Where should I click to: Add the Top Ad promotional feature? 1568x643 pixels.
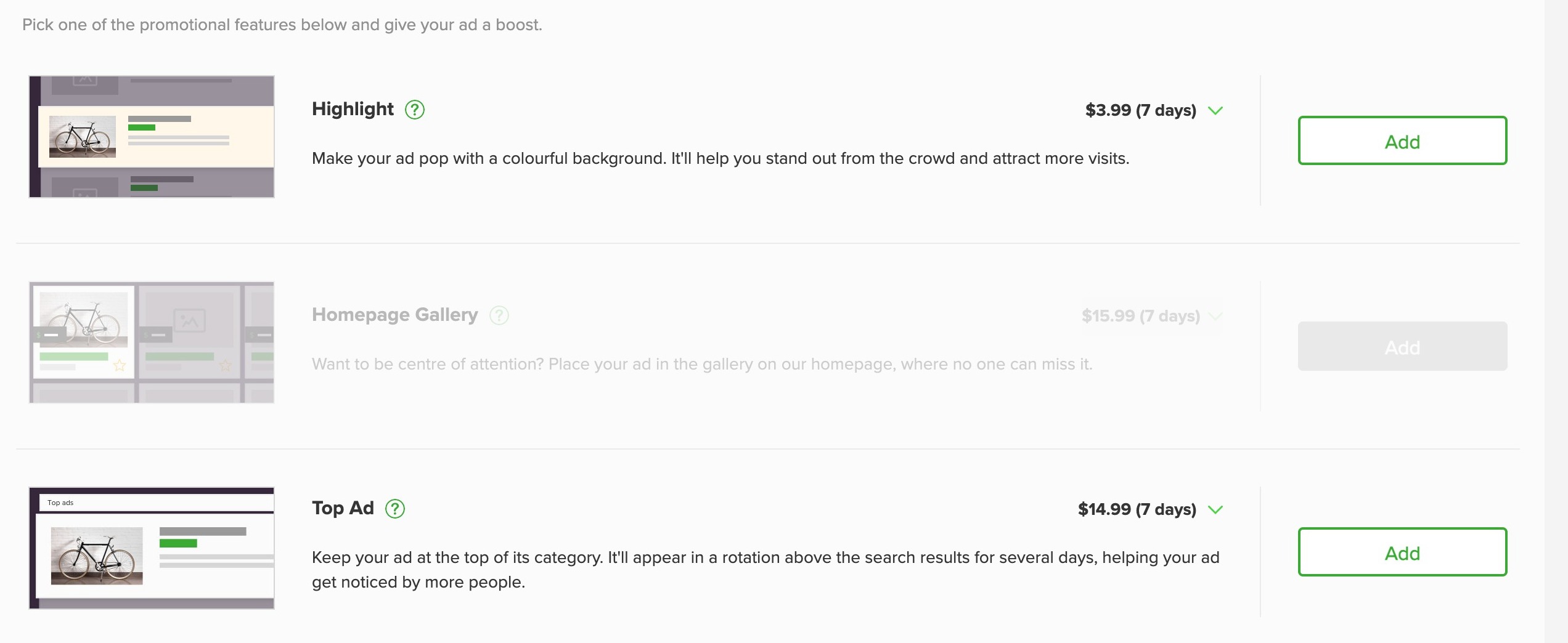pos(1402,552)
